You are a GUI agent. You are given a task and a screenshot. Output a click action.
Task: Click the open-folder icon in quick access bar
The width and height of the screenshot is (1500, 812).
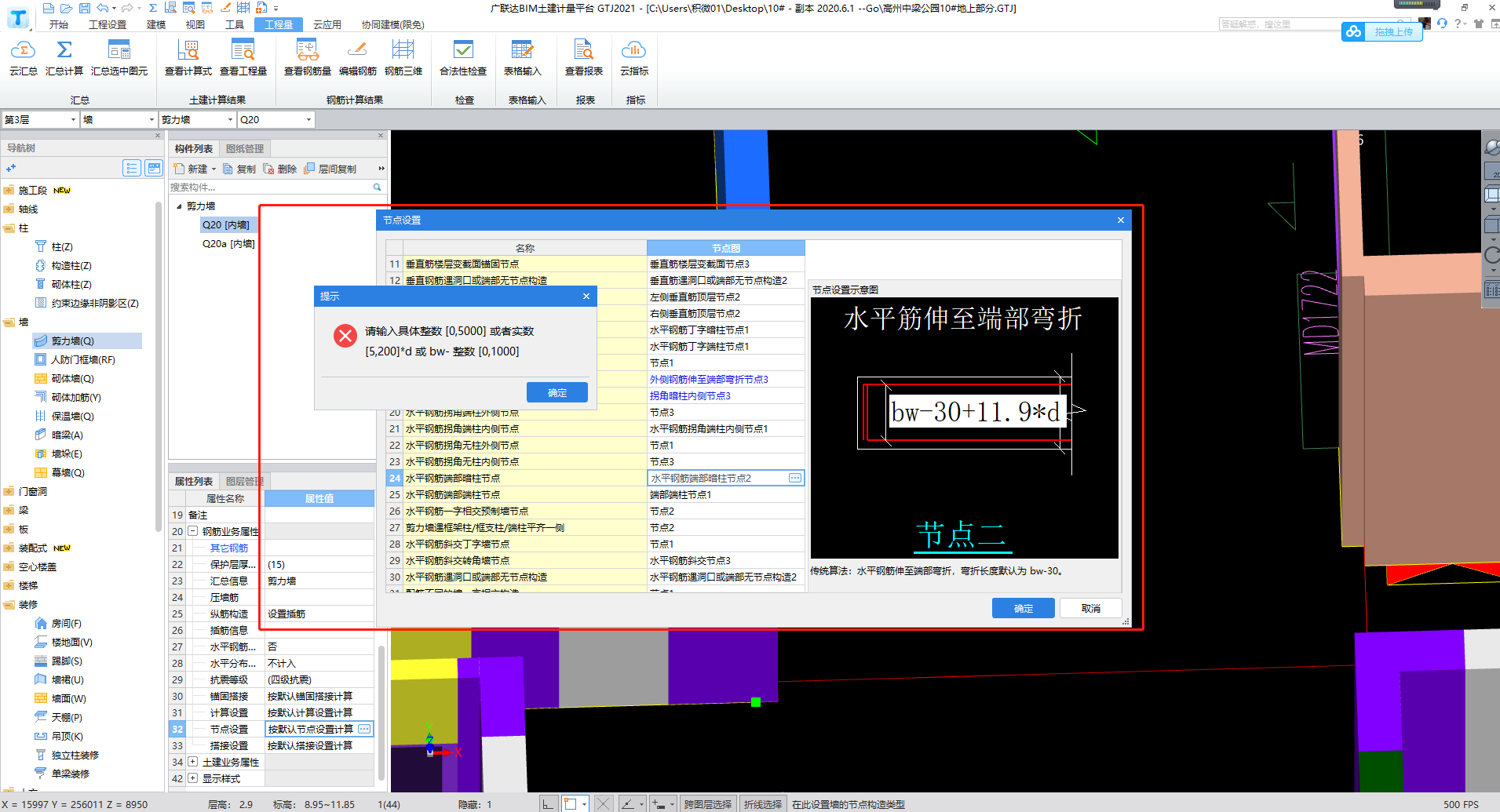coord(66,8)
